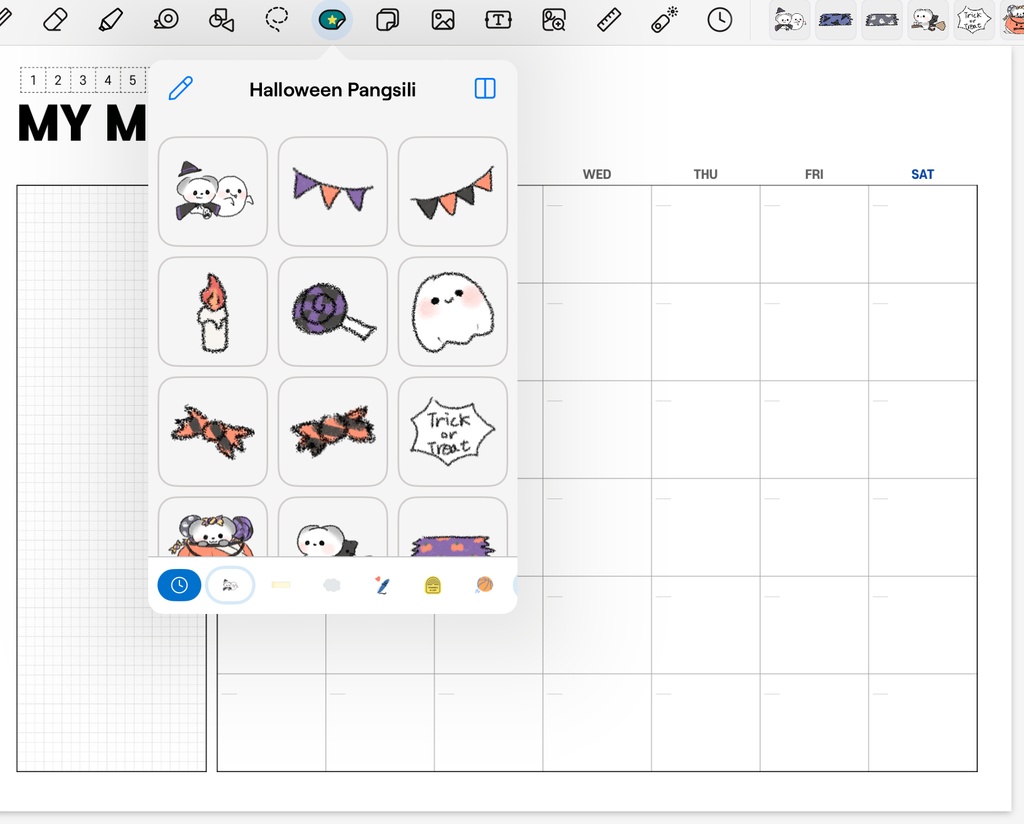Pick the Trick or Treat sticker in toolbar
The image size is (1024, 824).
pos(974,20)
